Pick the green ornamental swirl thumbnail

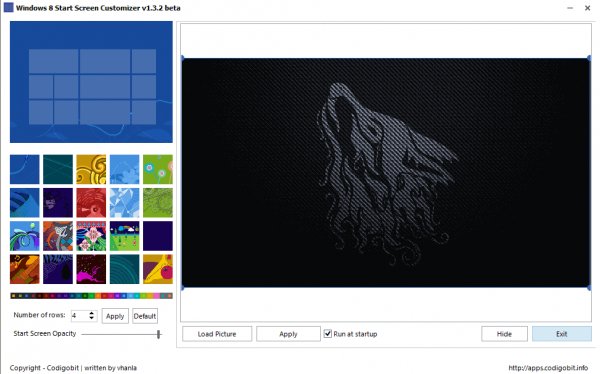158,203
